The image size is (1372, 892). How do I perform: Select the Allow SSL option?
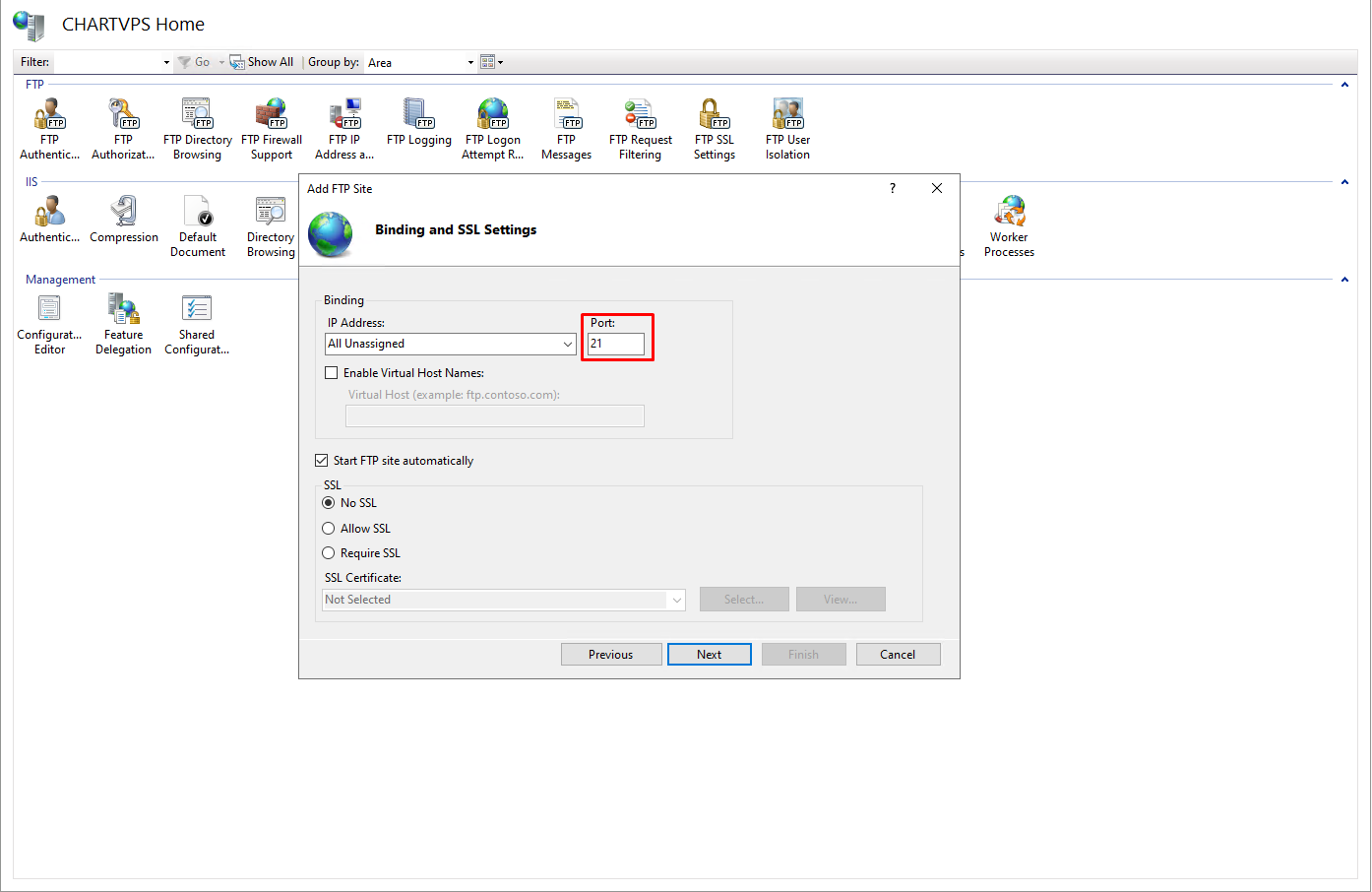pyautogui.click(x=329, y=529)
